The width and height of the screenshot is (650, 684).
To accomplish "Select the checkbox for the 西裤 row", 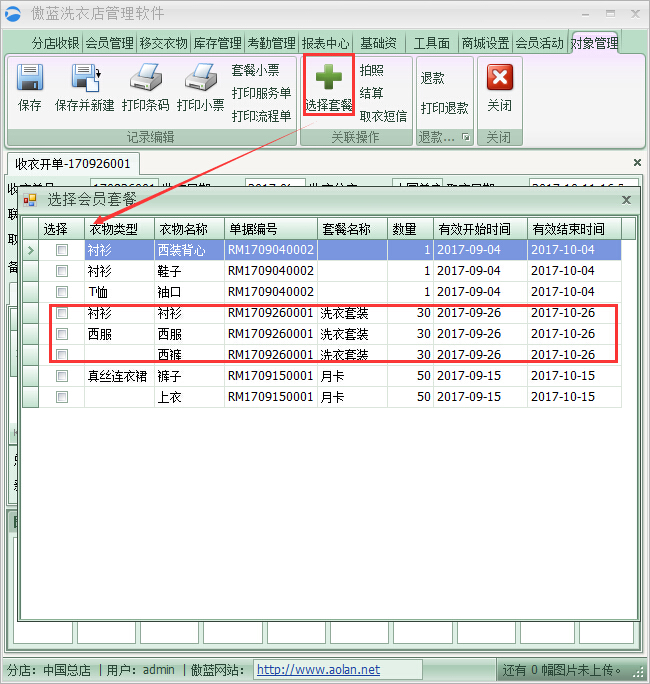I will click(62, 355).
